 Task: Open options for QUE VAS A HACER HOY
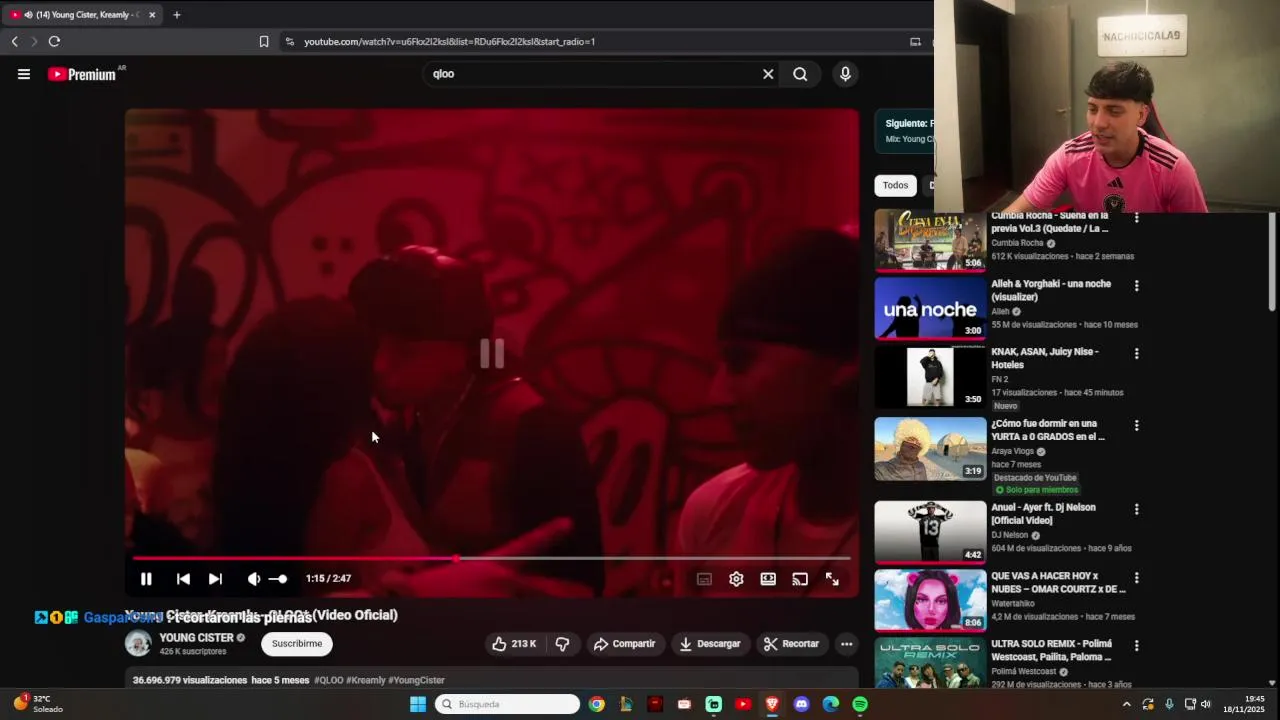click(x=1136, y=578)
